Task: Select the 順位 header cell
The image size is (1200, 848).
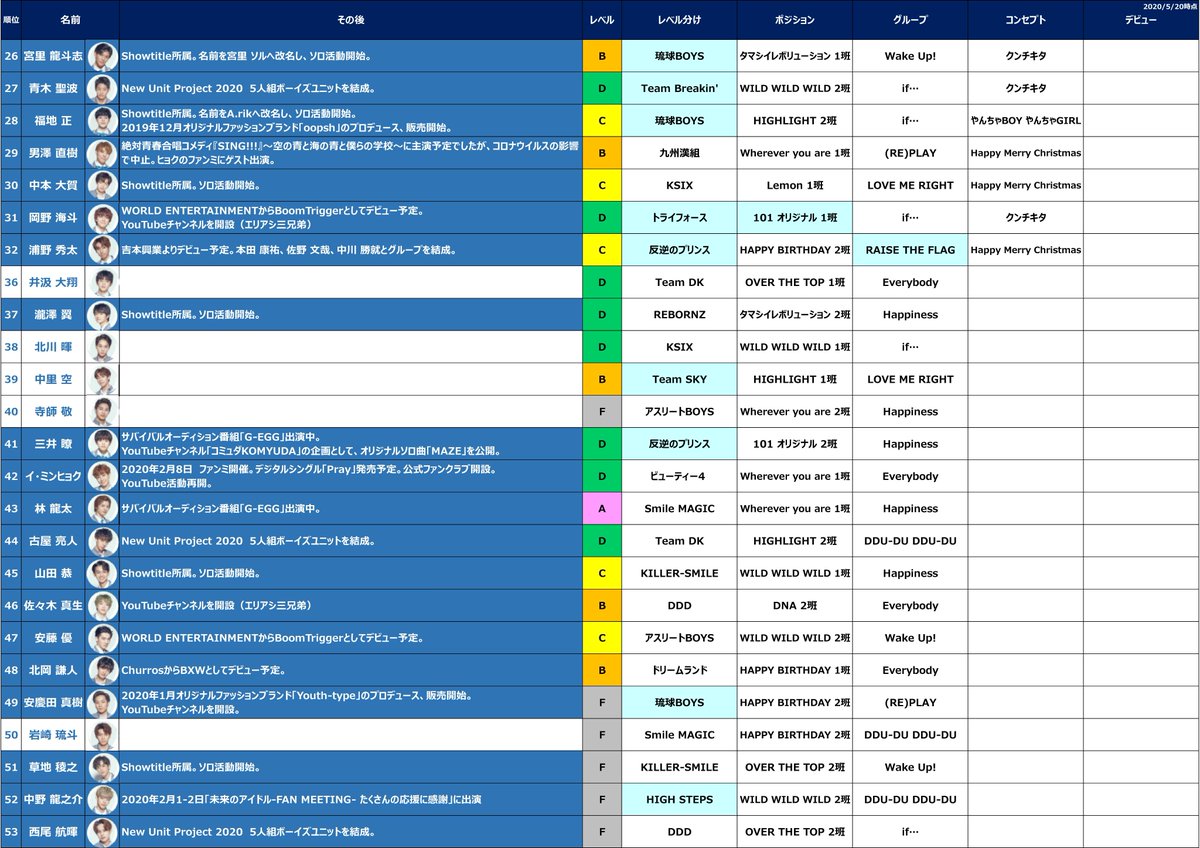Action: [x=11, y=20]
